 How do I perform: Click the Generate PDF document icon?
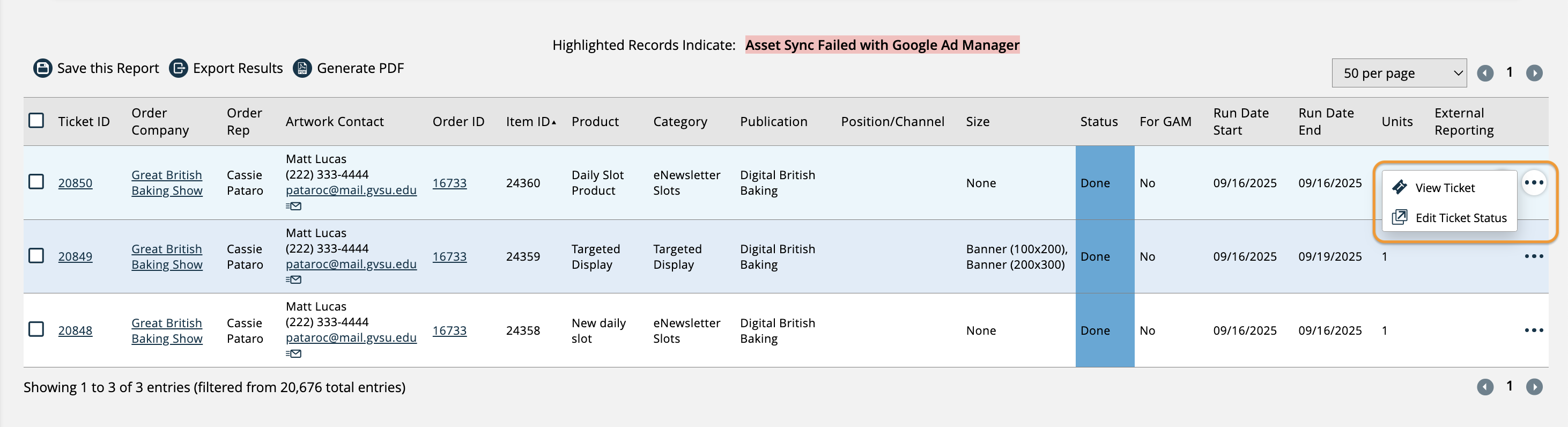pyautogui.click(x=302, y=68)
